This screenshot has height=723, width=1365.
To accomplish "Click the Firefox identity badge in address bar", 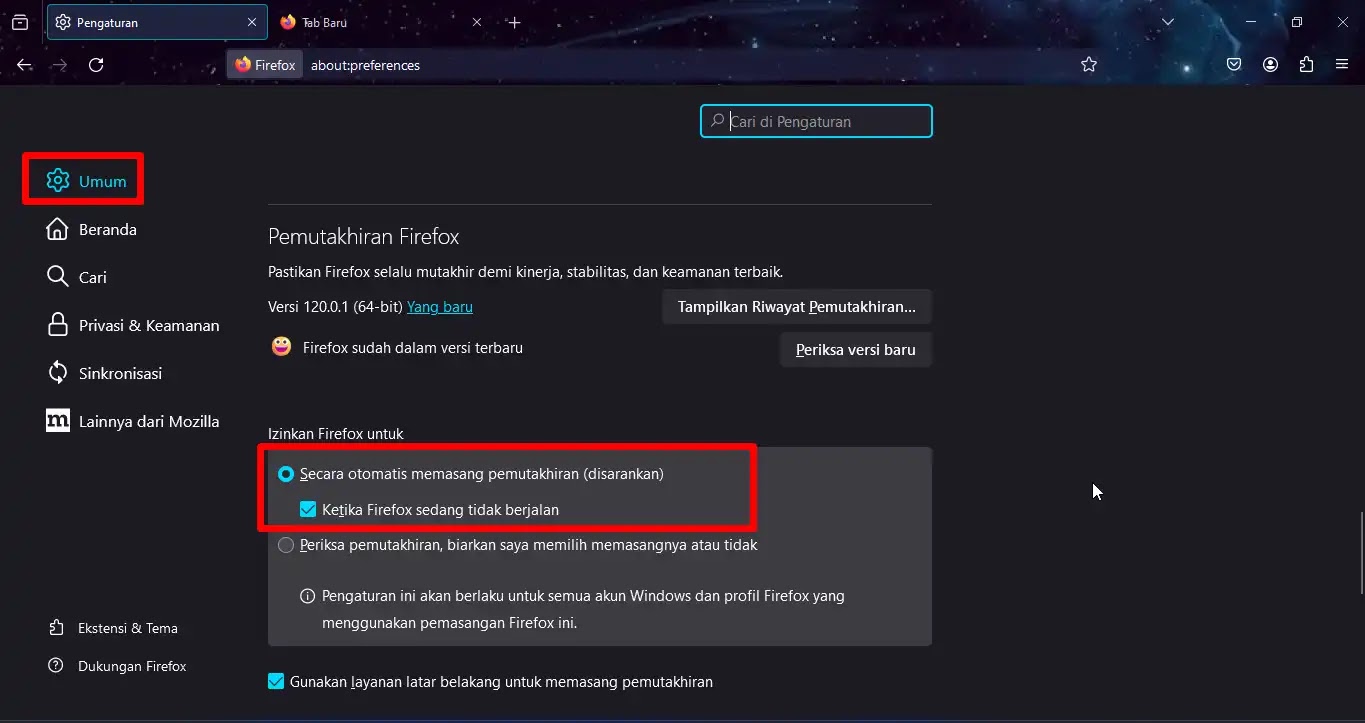I will click(265, 65).
